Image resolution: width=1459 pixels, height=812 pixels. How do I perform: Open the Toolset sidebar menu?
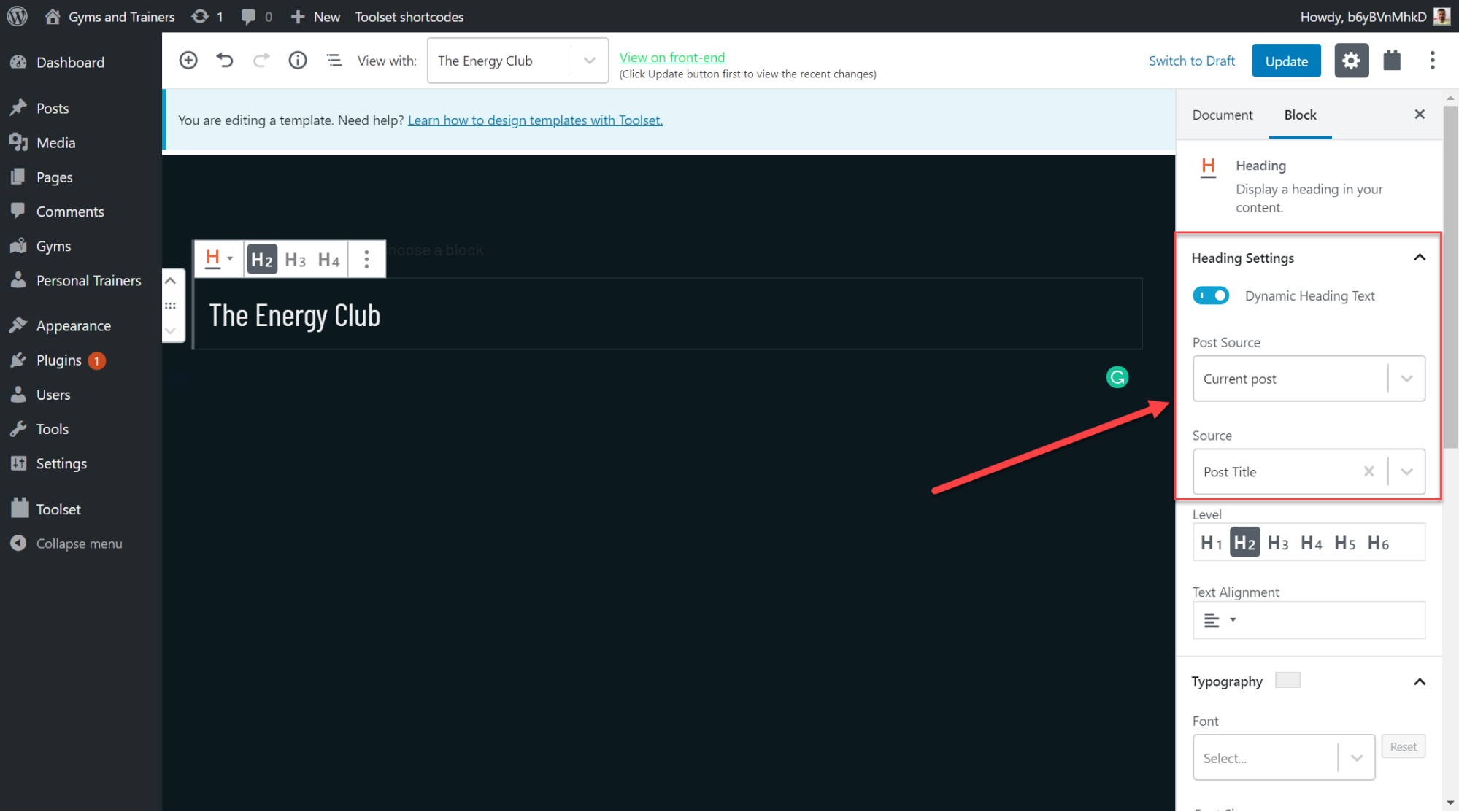coord(58,509)
